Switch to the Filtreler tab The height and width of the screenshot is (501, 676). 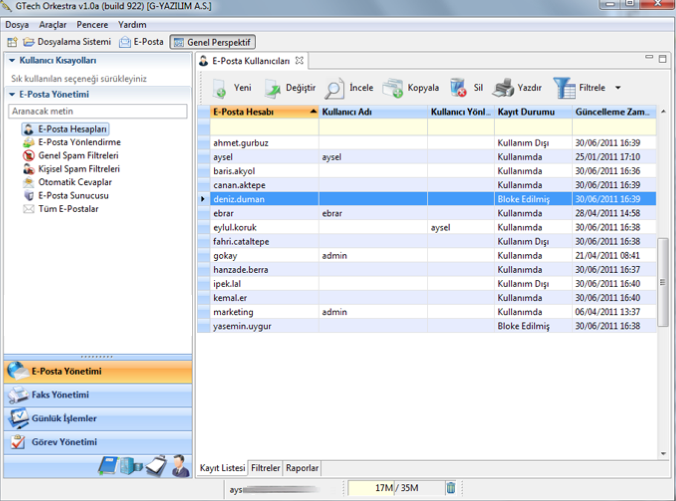(265, 467)
